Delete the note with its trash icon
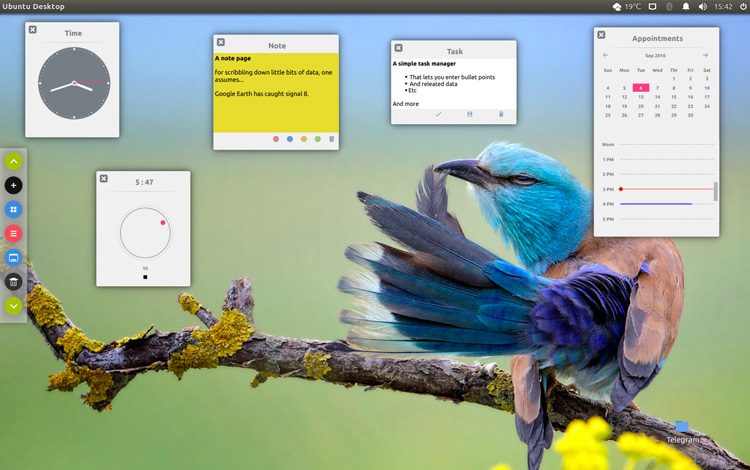750x470 pixels. (331, 139)
